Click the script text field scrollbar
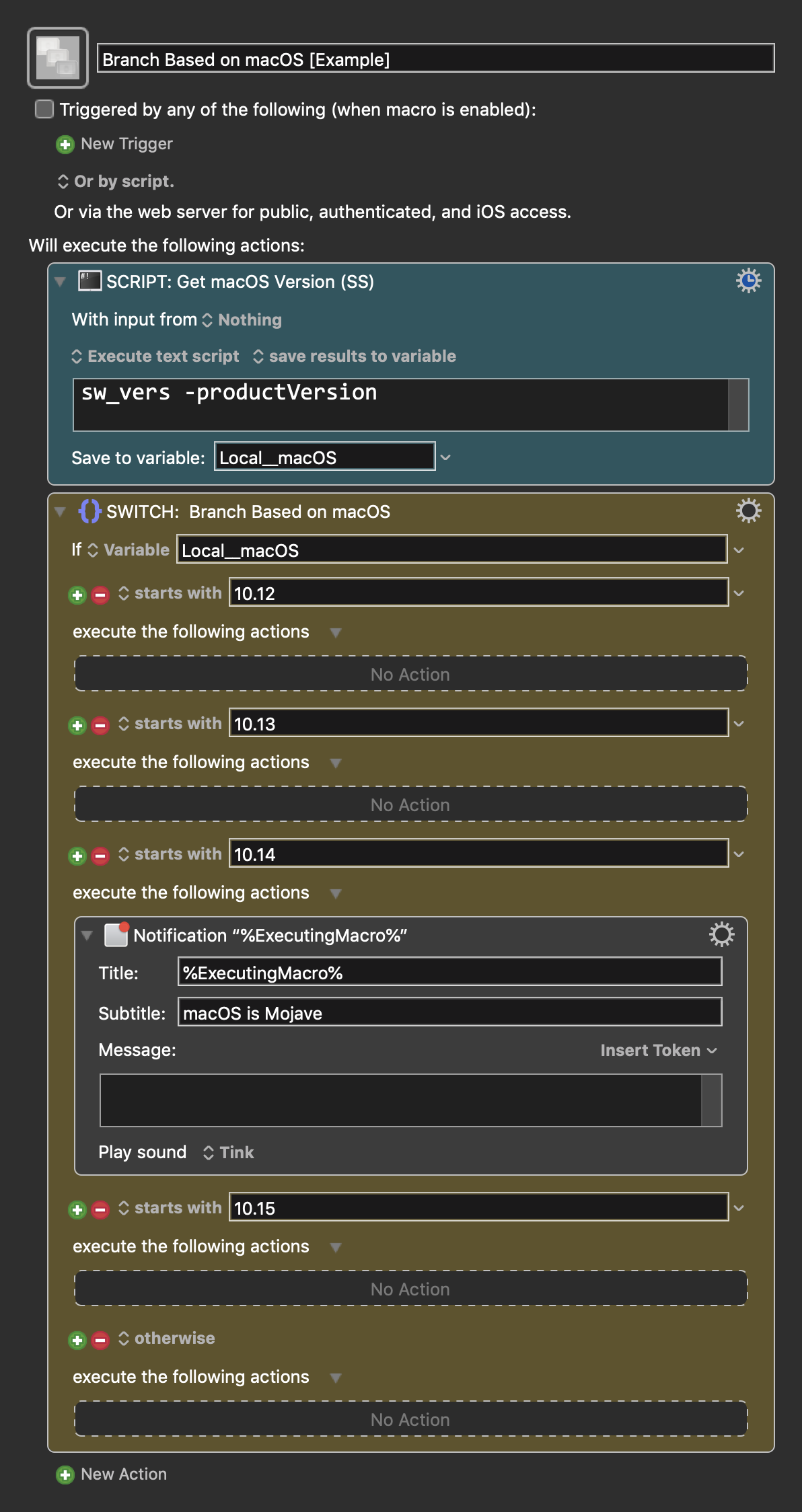Viewport: 802px width, 1512px height. tap(738, 405)
